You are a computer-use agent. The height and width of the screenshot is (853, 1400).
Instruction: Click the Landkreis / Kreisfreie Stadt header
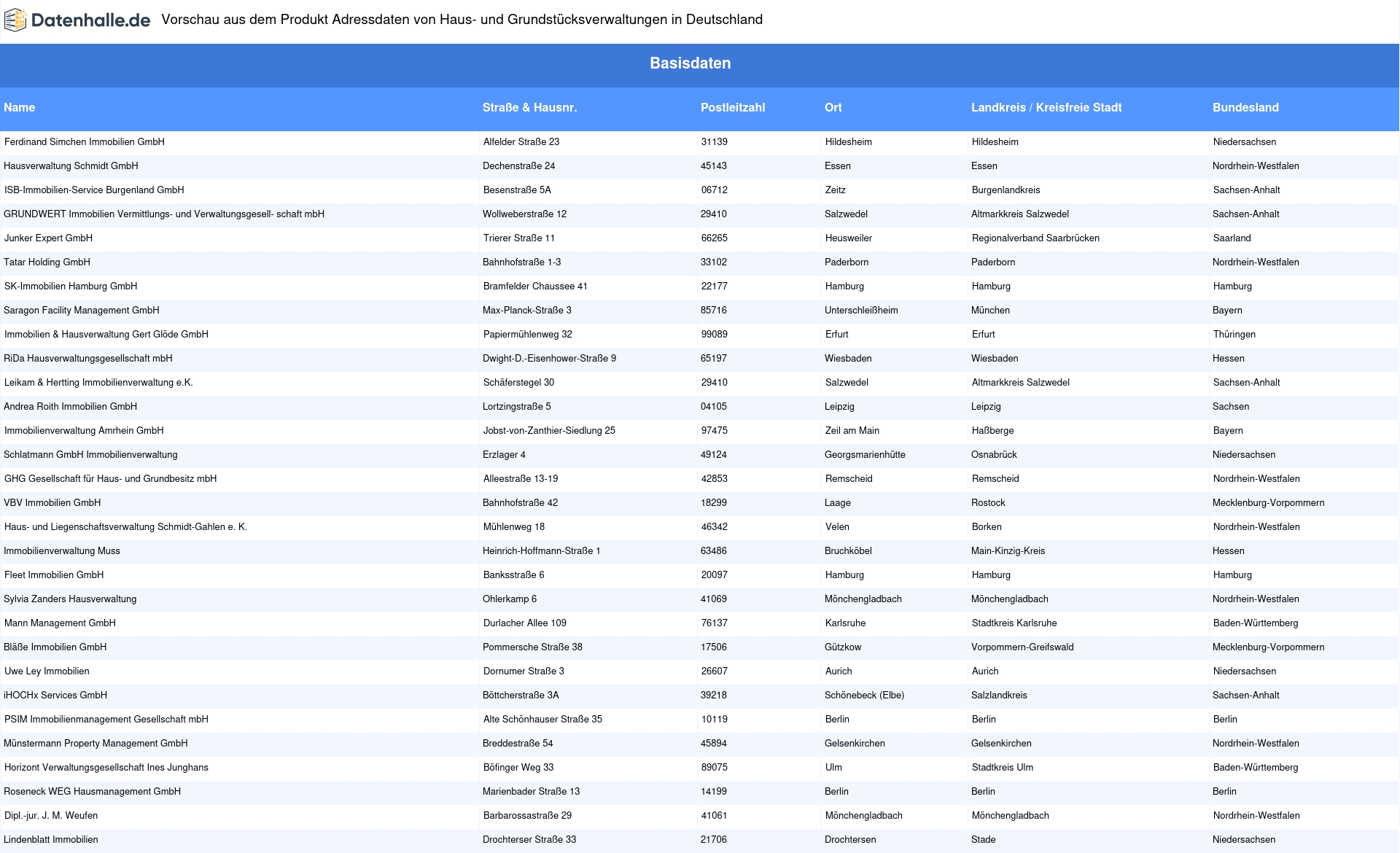[x=1046, y=107]
